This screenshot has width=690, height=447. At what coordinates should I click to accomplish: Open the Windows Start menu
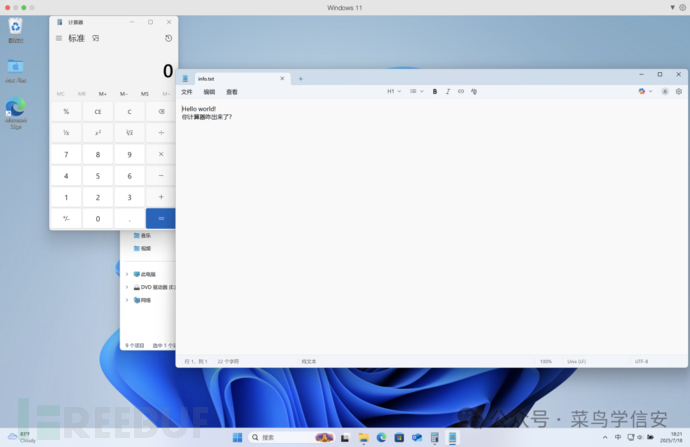point(237,437)
